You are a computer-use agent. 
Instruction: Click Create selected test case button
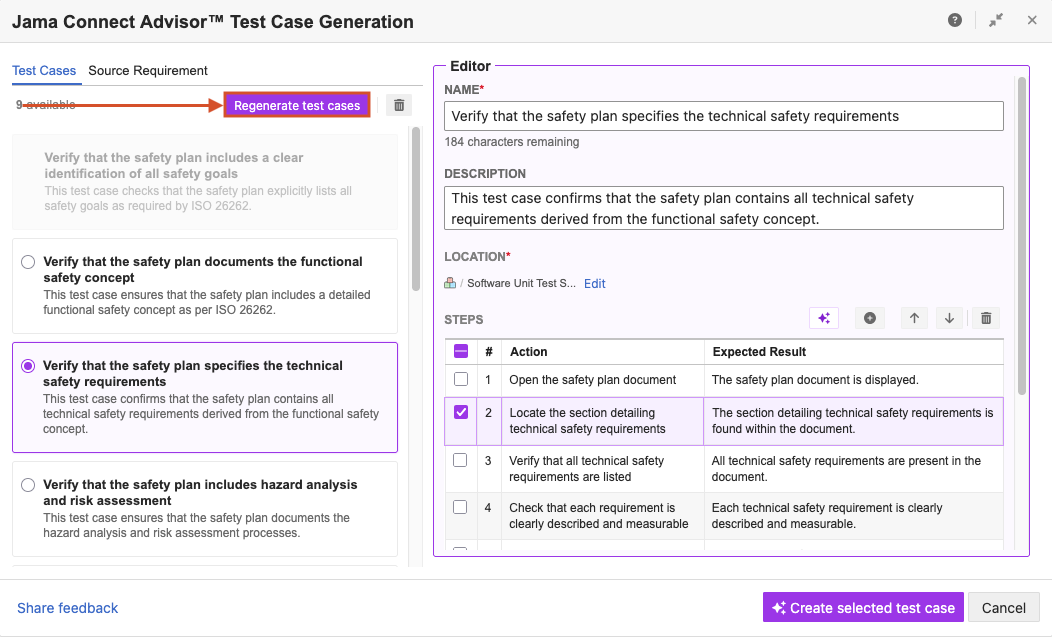click(863, 607)
